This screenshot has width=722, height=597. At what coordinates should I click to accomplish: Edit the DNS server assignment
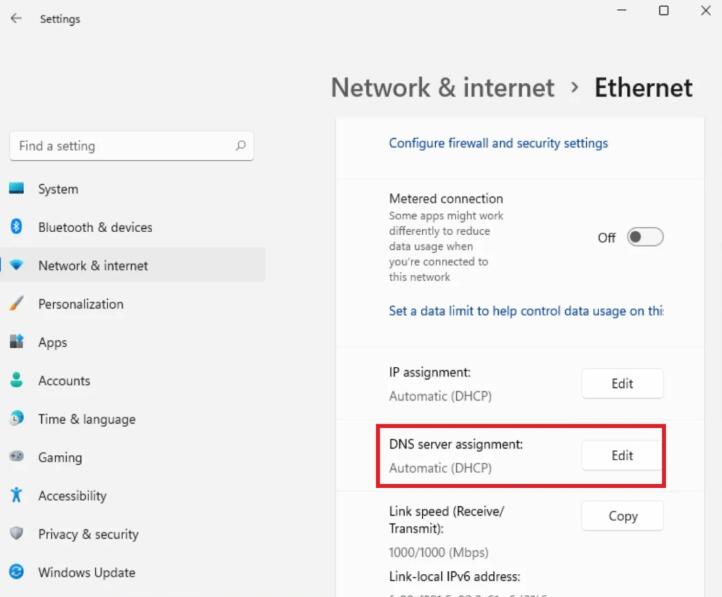pyautogui.click(x=622, y=455)
